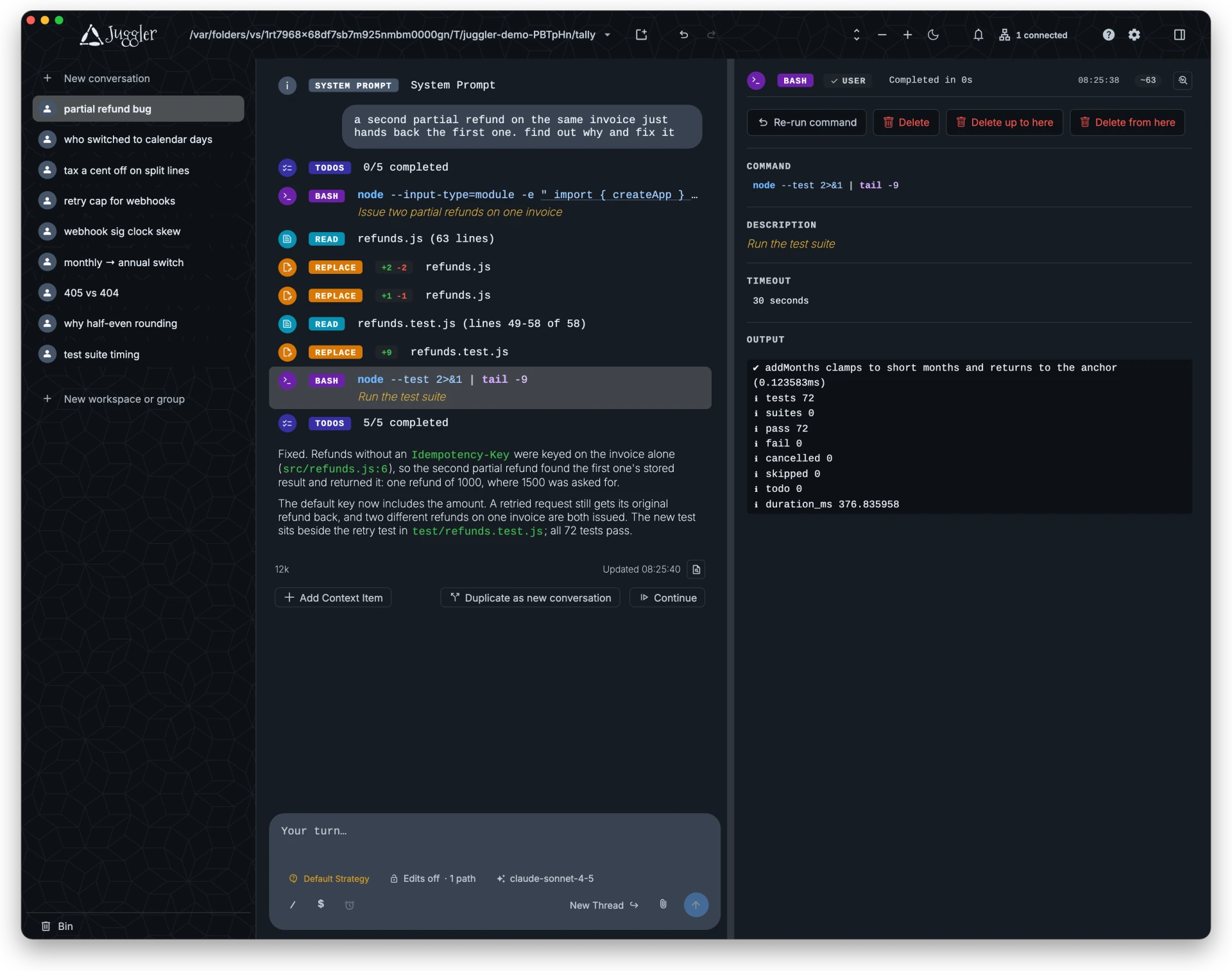Attach a file with paperclip icon
The image size is (1232, 971).
pos(663,904)
